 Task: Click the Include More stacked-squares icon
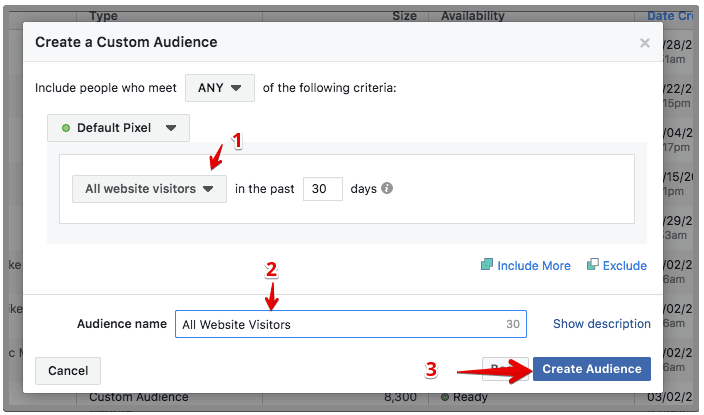[487, 264]
